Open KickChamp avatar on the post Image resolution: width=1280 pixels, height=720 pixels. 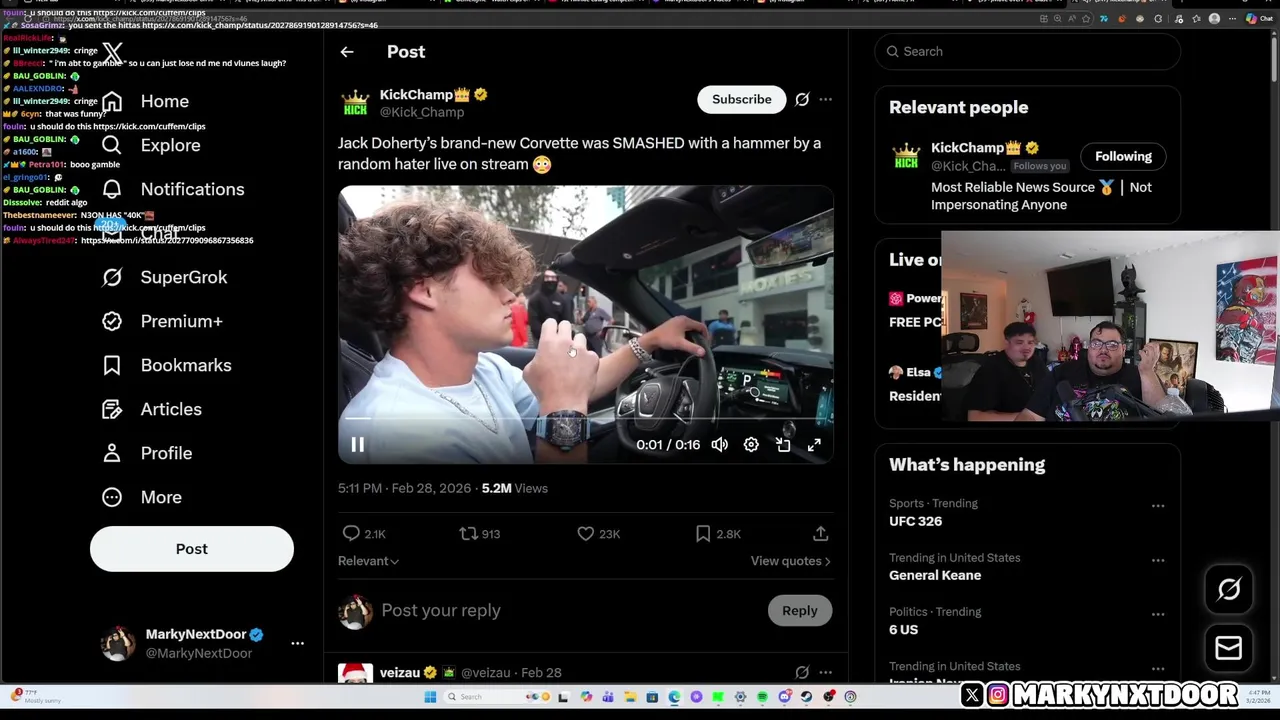tap(355, 103)
